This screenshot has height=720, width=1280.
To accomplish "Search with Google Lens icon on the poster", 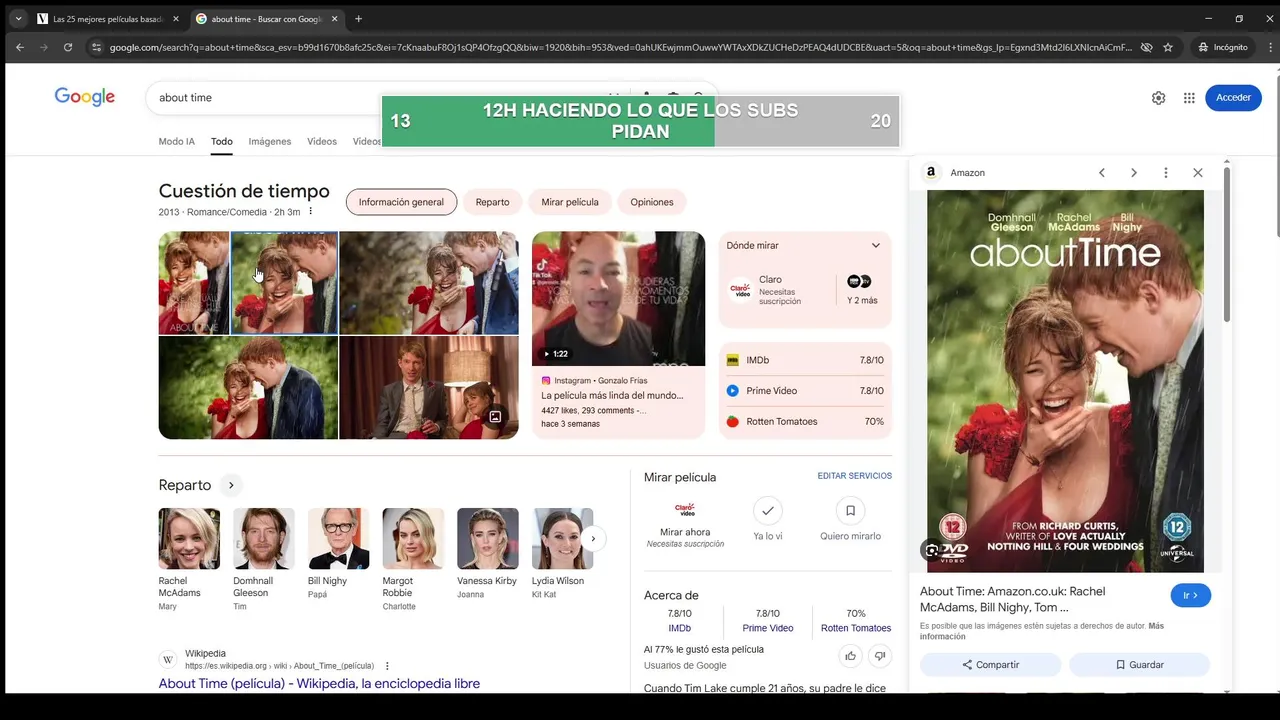I will pyautogui.click(x=932, y=551).
